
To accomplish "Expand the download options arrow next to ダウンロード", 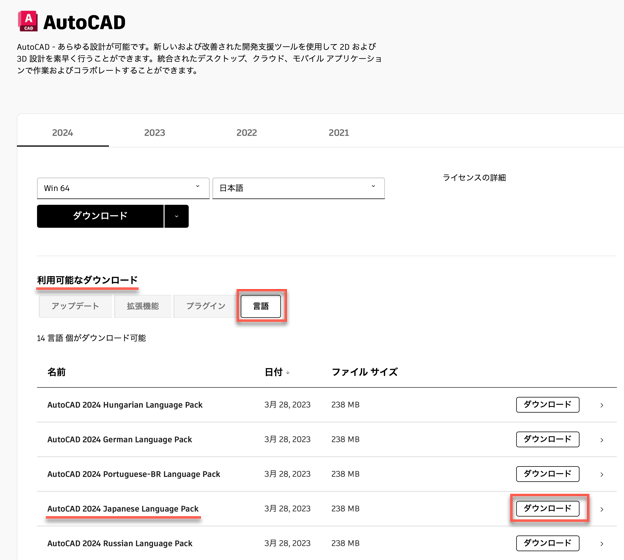I will [x=176, y=216].
